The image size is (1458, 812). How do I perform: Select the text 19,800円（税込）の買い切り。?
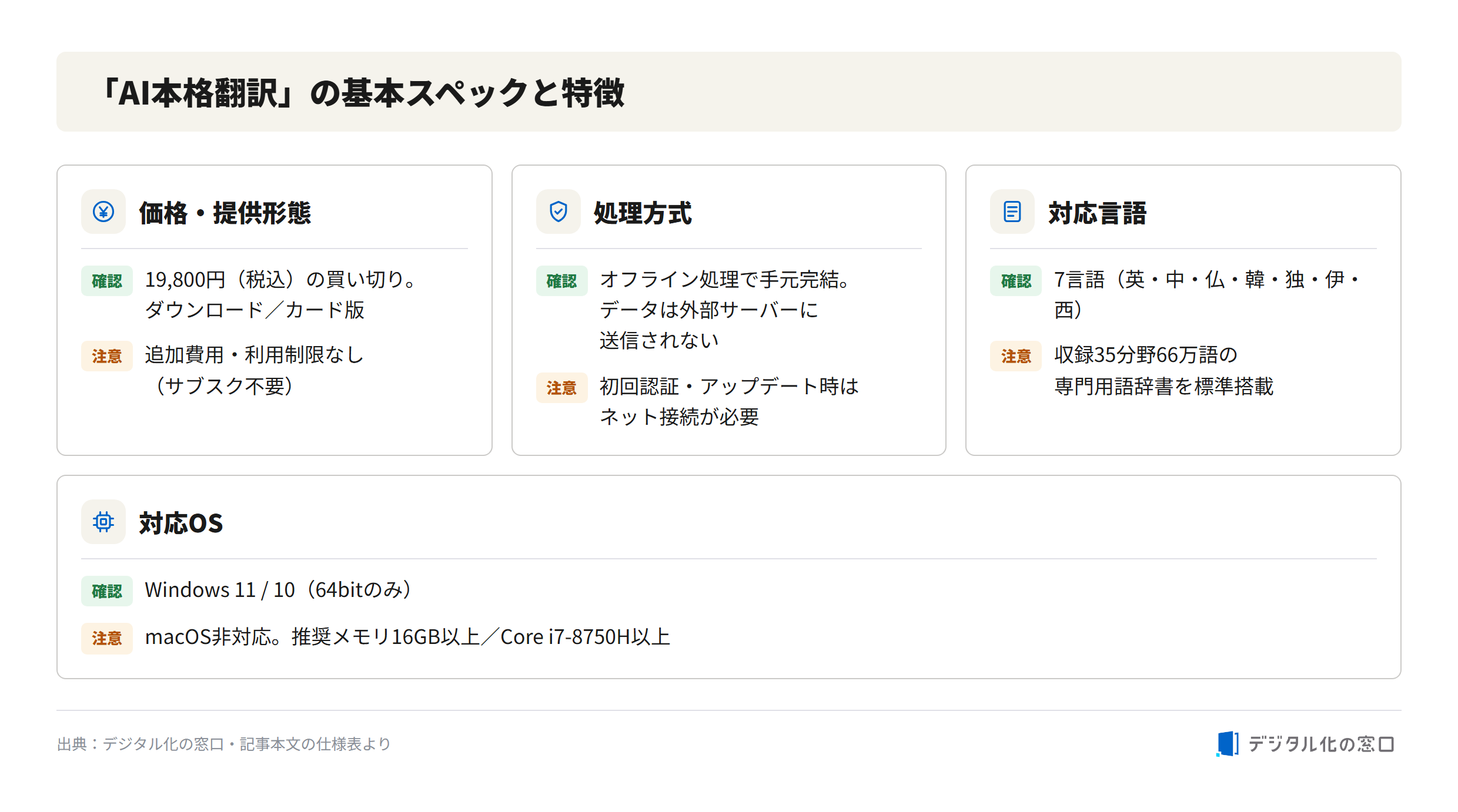[x=281, y=280]
